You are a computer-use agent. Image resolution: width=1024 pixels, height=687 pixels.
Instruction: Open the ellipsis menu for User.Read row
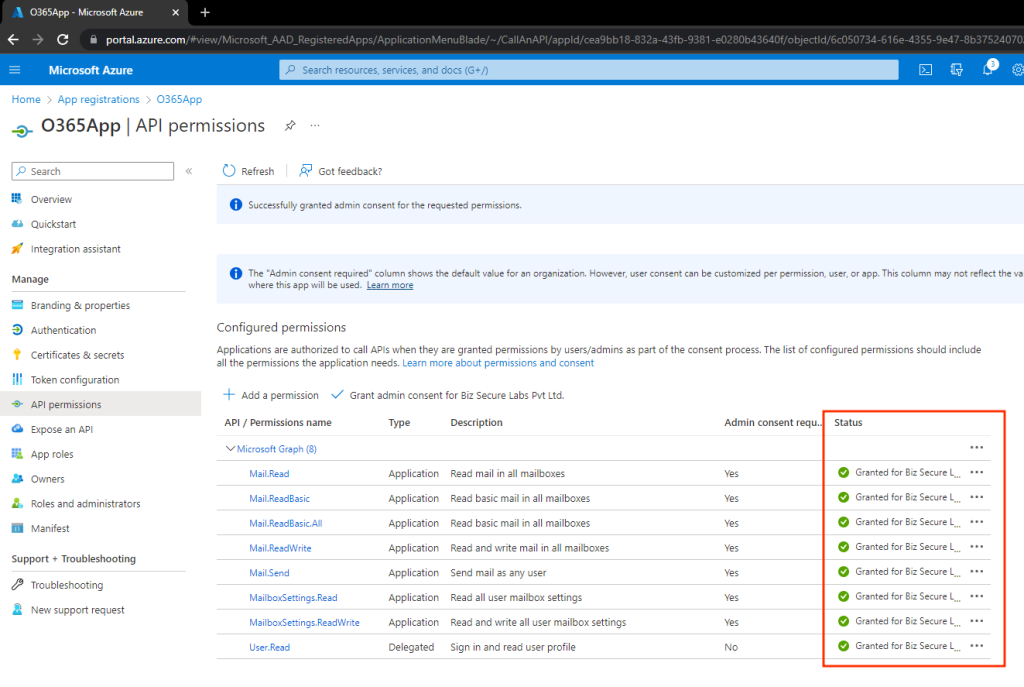[x=977, y=646]
